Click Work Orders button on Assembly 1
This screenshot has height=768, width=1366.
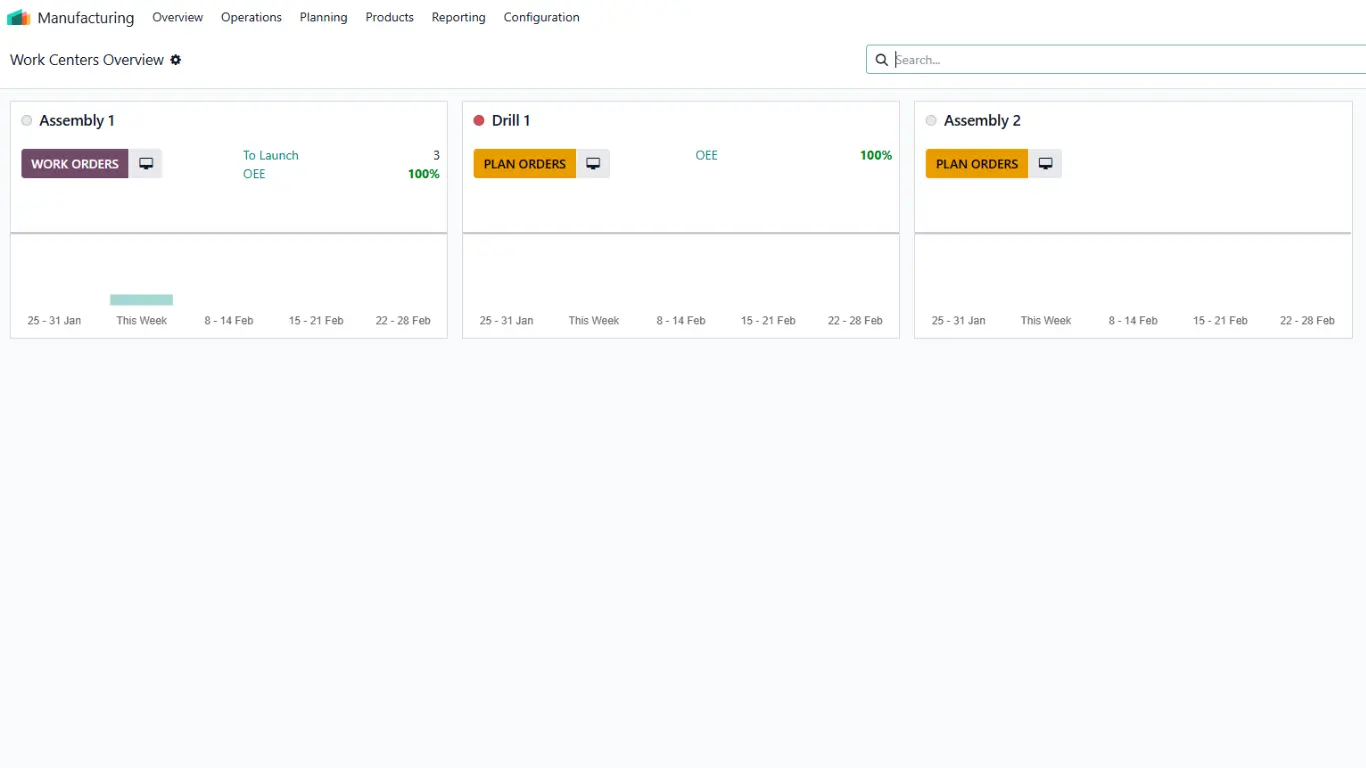75,164
